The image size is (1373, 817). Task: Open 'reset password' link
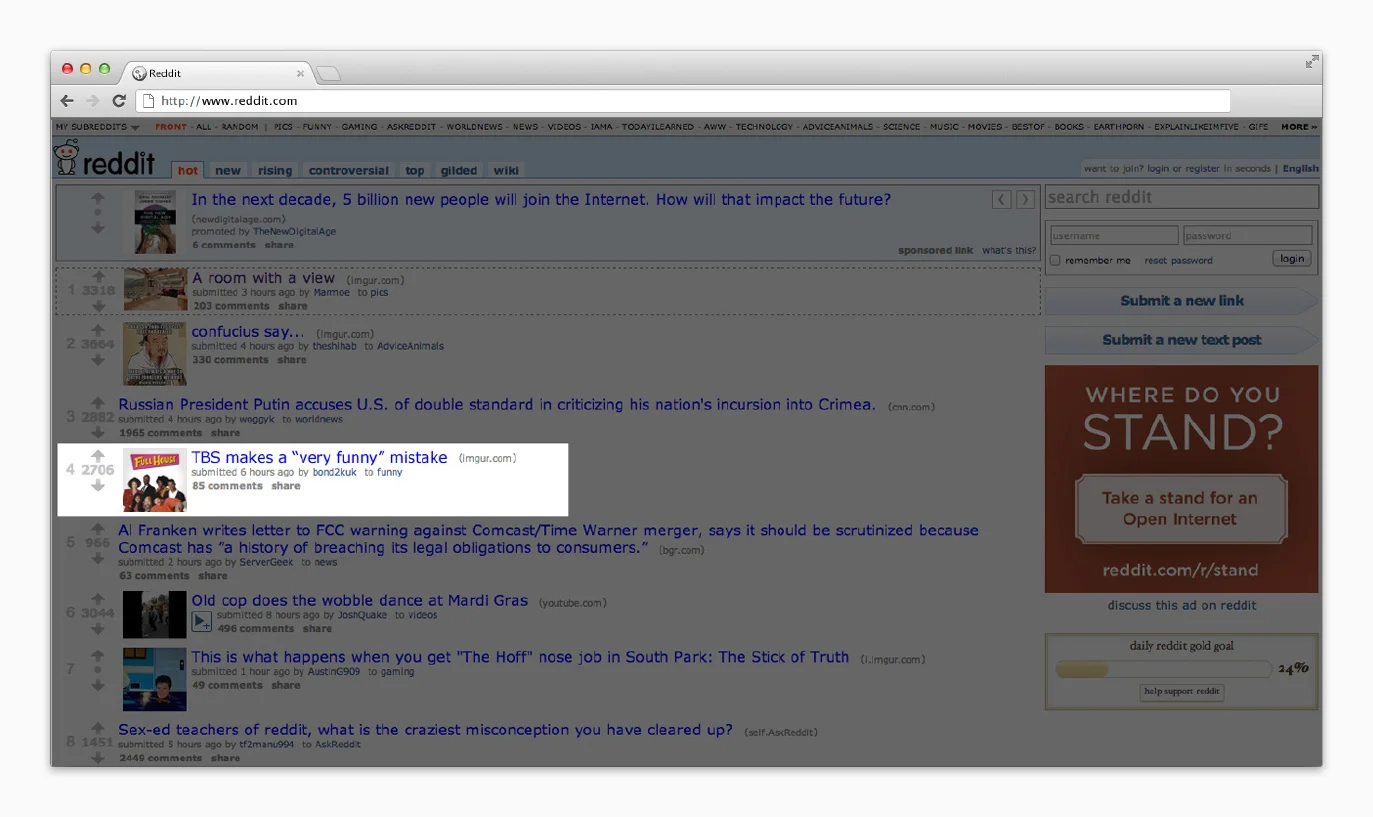pos(1178,260)
